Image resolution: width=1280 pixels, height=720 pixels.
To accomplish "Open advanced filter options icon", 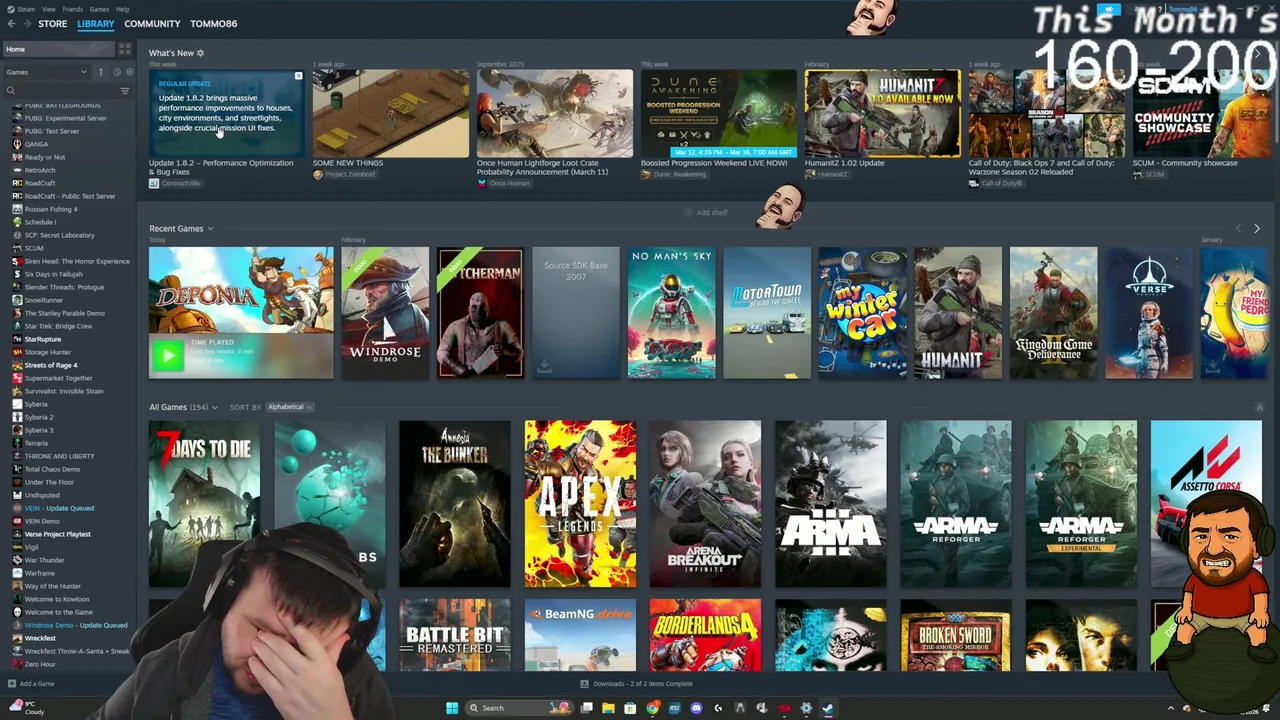I will pos(125,91).
